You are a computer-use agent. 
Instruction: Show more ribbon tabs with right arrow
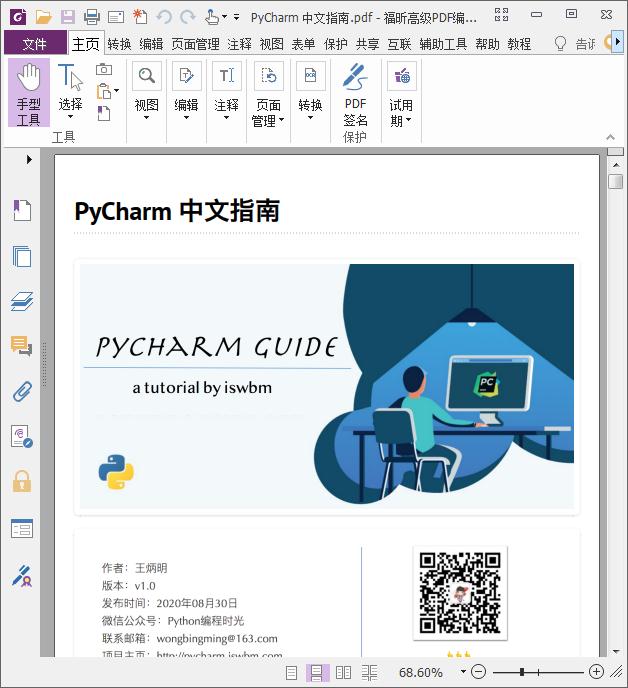[x=617, y=42]
